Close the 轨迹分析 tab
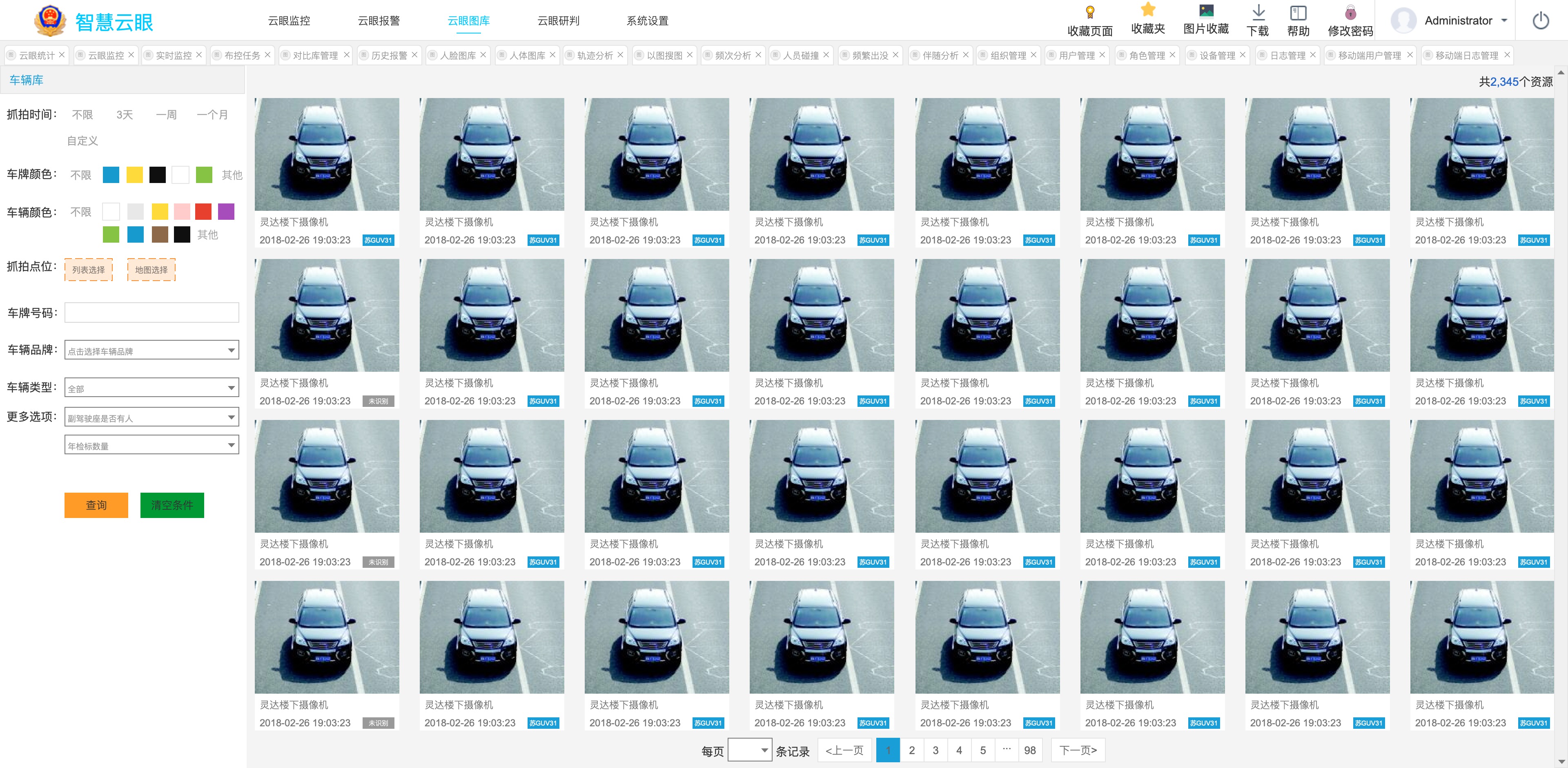Image resolution: width=1568 pixels, height=768 pixels. (620, 55)
